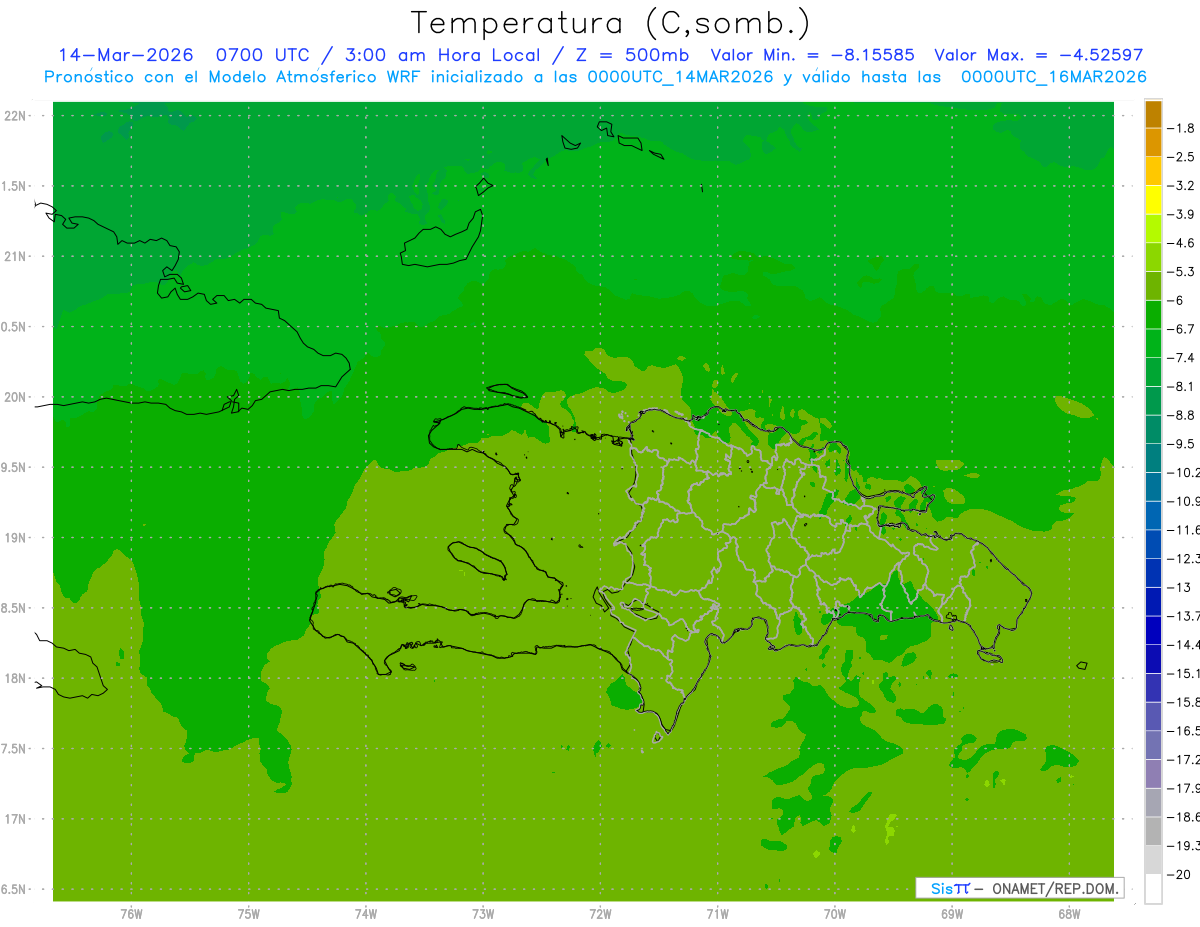The image size is (1200, 927).
Task: Click the "-11.6" colorbar value
Action: coord(1184,529)
